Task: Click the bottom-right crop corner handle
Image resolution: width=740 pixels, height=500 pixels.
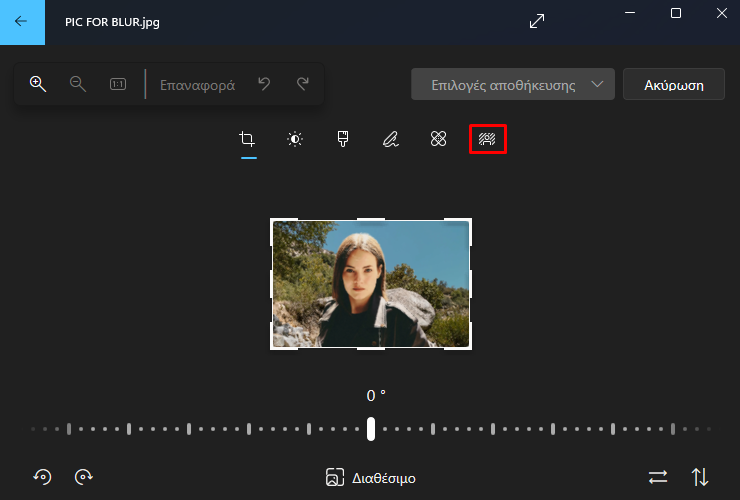Action: click(x=469, y=347)
